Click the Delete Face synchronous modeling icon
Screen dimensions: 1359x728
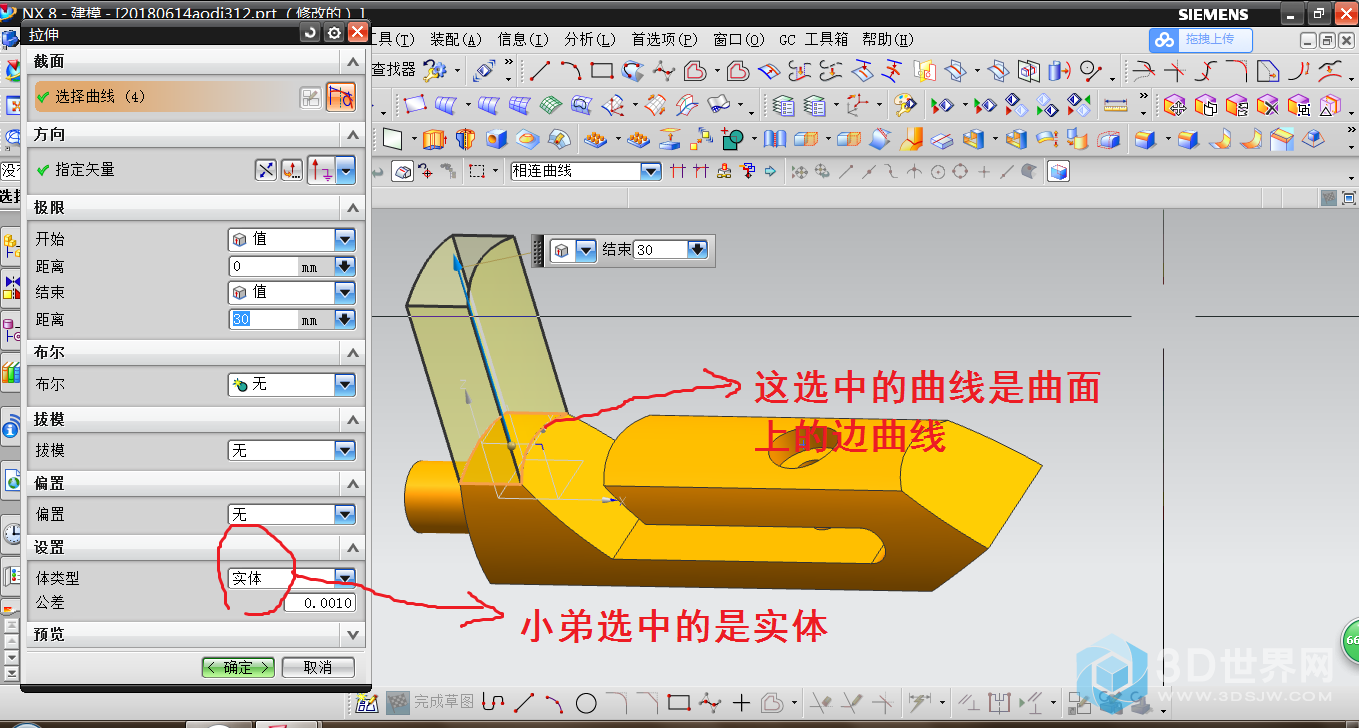click(x=1268, y=106)
